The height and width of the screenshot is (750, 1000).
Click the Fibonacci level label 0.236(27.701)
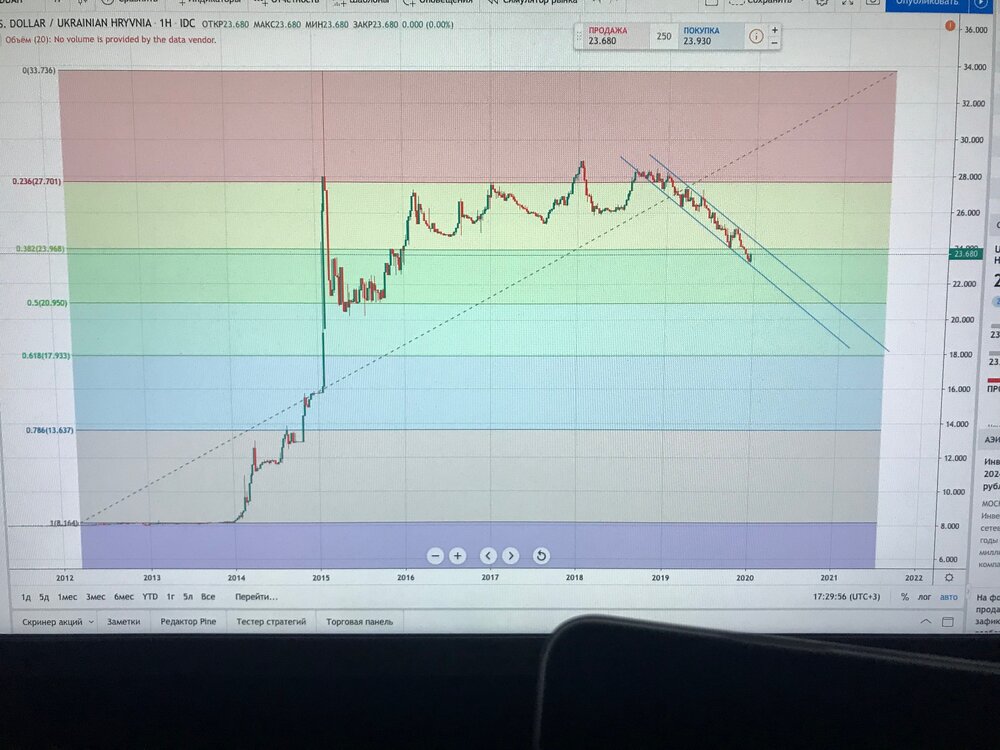tap(37, 182)
